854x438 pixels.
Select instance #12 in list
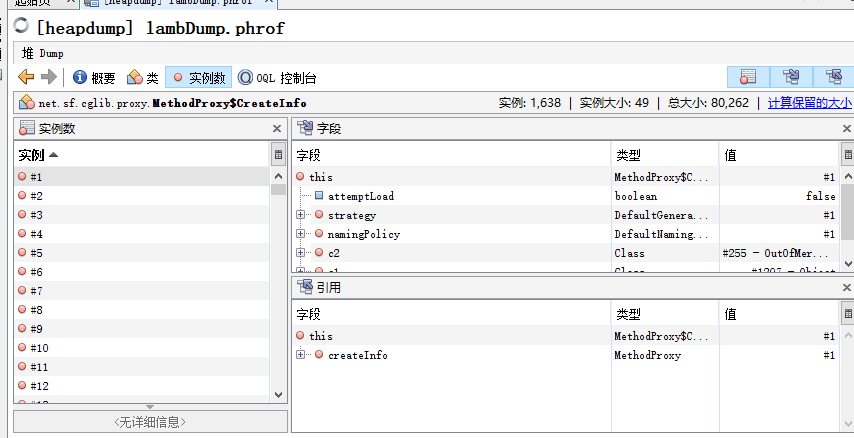point(142,386)
